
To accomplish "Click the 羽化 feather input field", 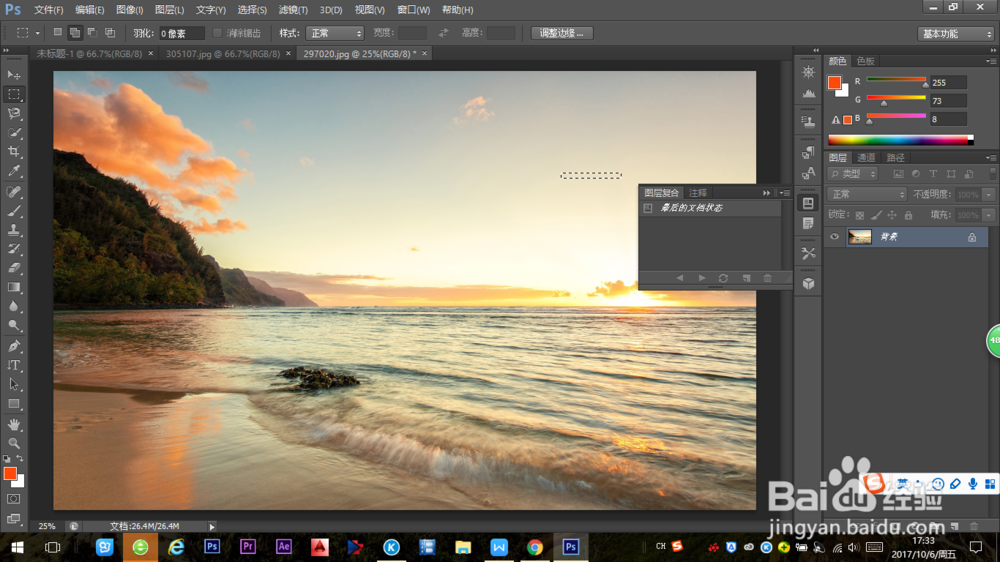I will (x=181, y=33).
